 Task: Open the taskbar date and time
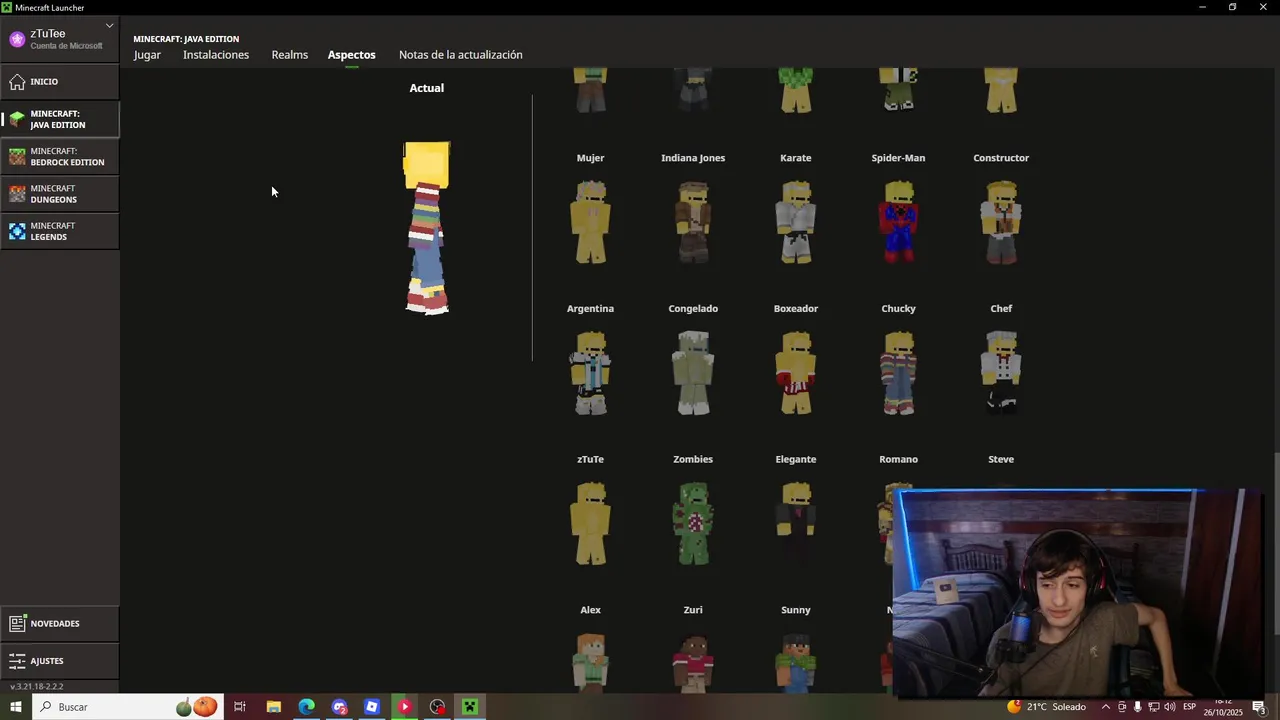[x=1224, y=707]
